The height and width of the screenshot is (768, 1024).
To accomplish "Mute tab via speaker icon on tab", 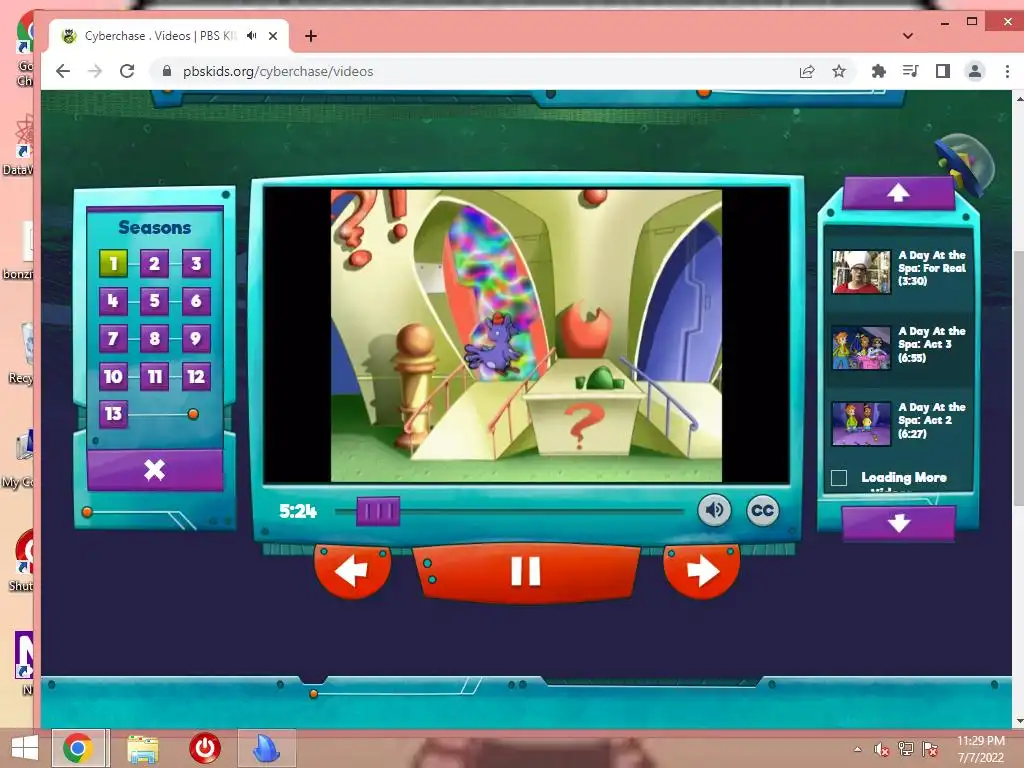I will pyautogui.click(x=251, y=36).
